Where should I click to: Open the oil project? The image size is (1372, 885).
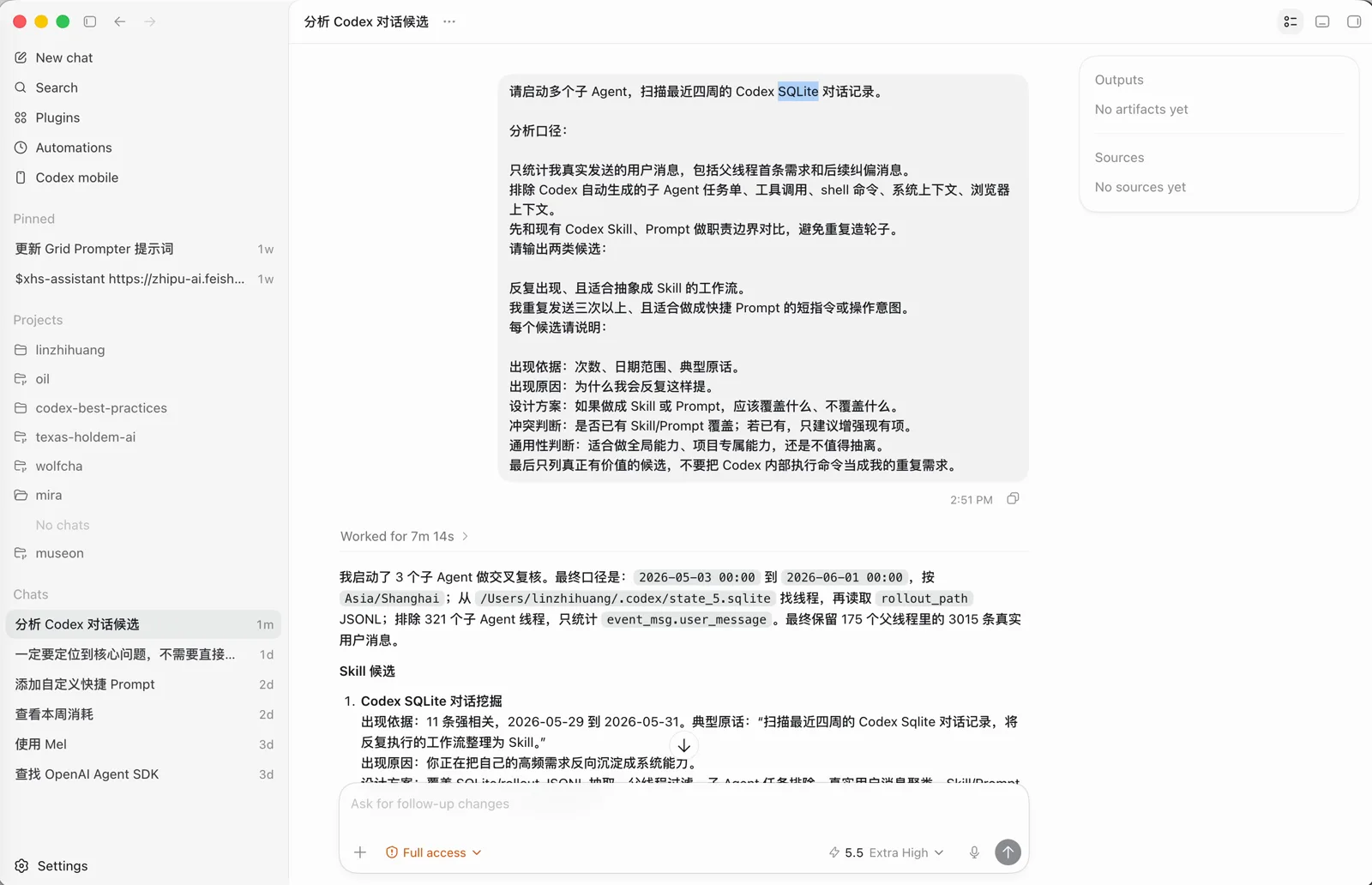pos(144,379)
